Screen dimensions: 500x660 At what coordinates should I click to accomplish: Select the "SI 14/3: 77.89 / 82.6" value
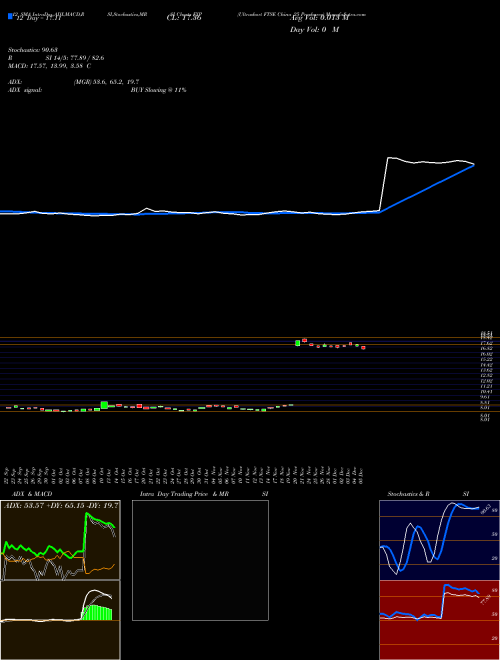(74, 58)
